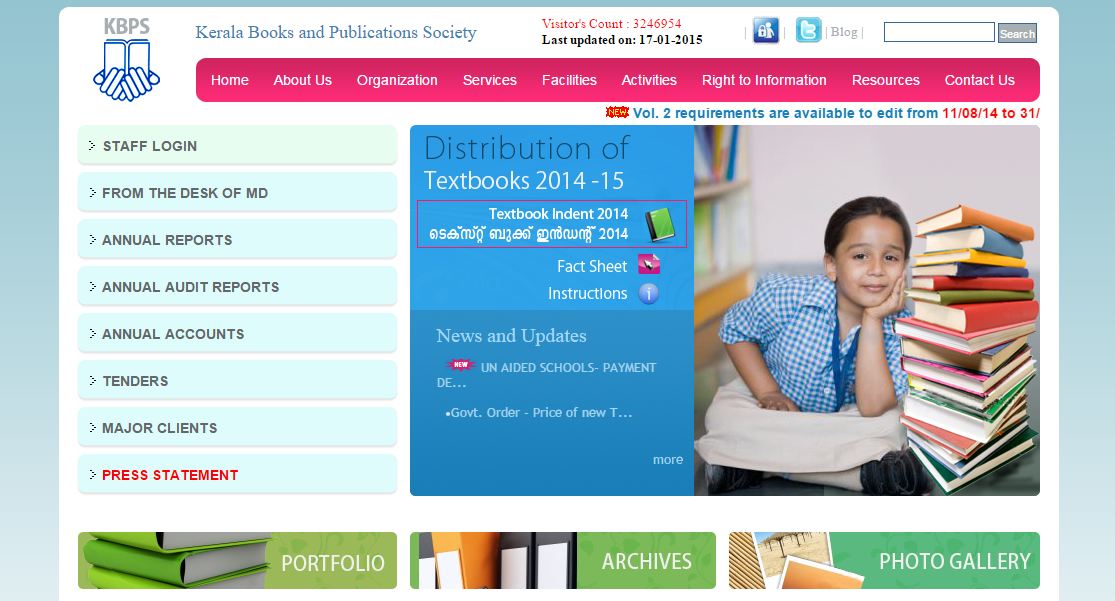
Task: Click the NEW badge in scrolling ticker
Action: point(617,113)
